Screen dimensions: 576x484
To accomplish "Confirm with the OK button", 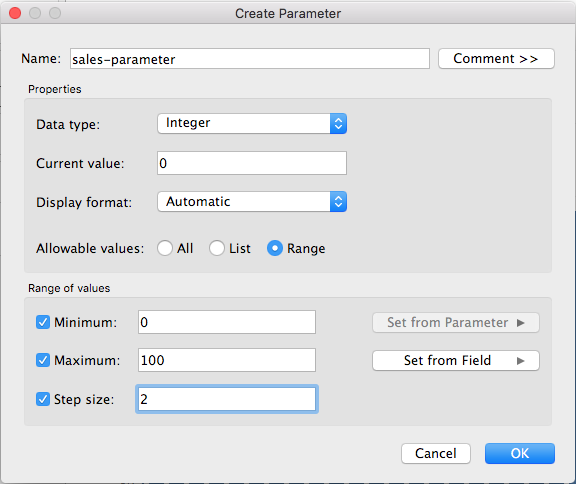I will [x=520, y=454].
